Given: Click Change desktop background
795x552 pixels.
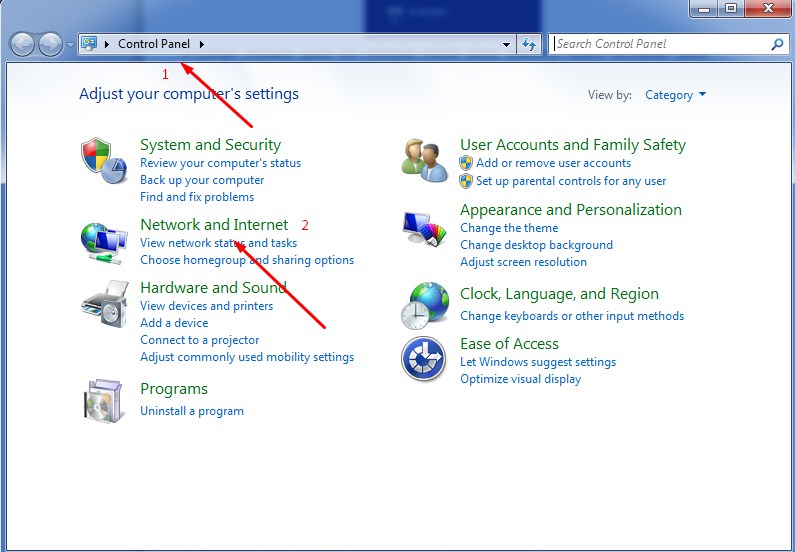Looking at the screenshot, I should click(536, 245).
